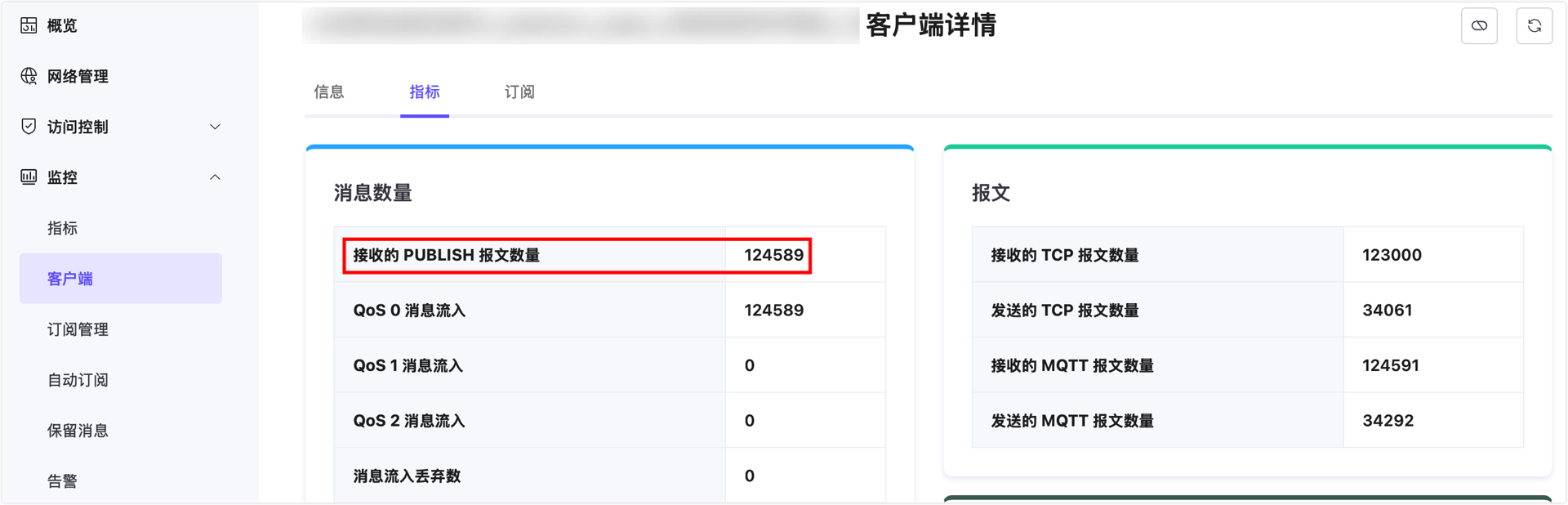Click the Access Control (访问控制) shield icon
This screenshot has width=1568, height=505.
(29, 127)
